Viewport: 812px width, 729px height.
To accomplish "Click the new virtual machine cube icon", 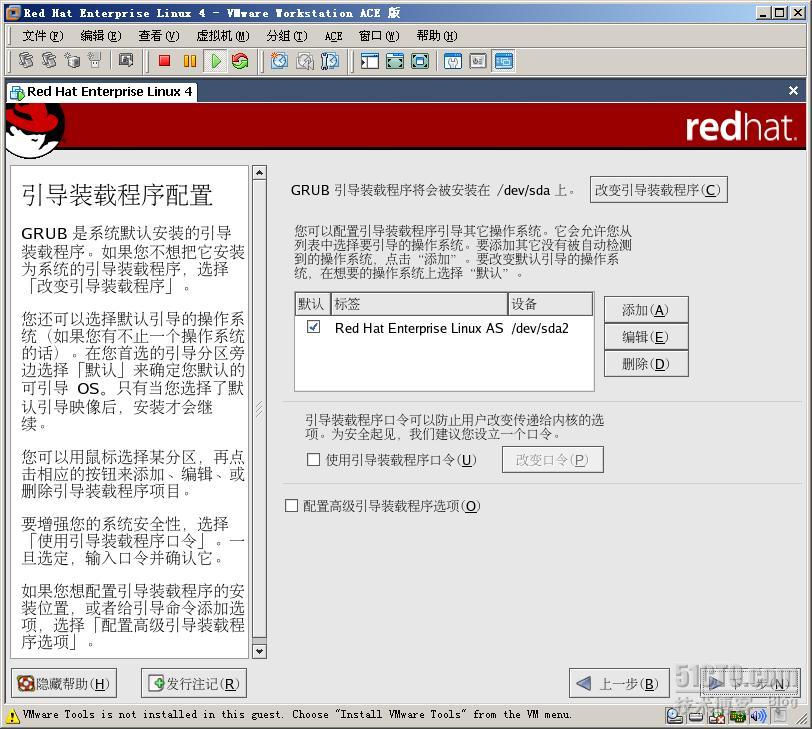I will pos(72,61).
